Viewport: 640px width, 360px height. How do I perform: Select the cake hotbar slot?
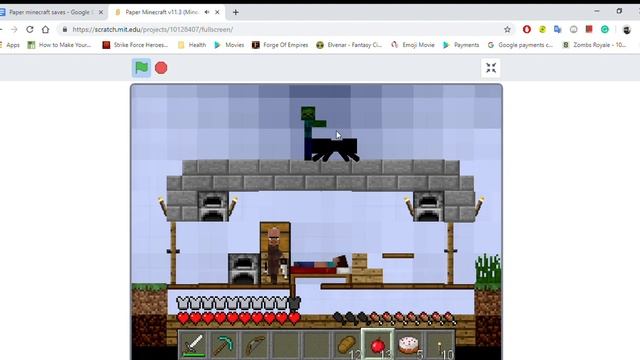click(x=409, y=345)
